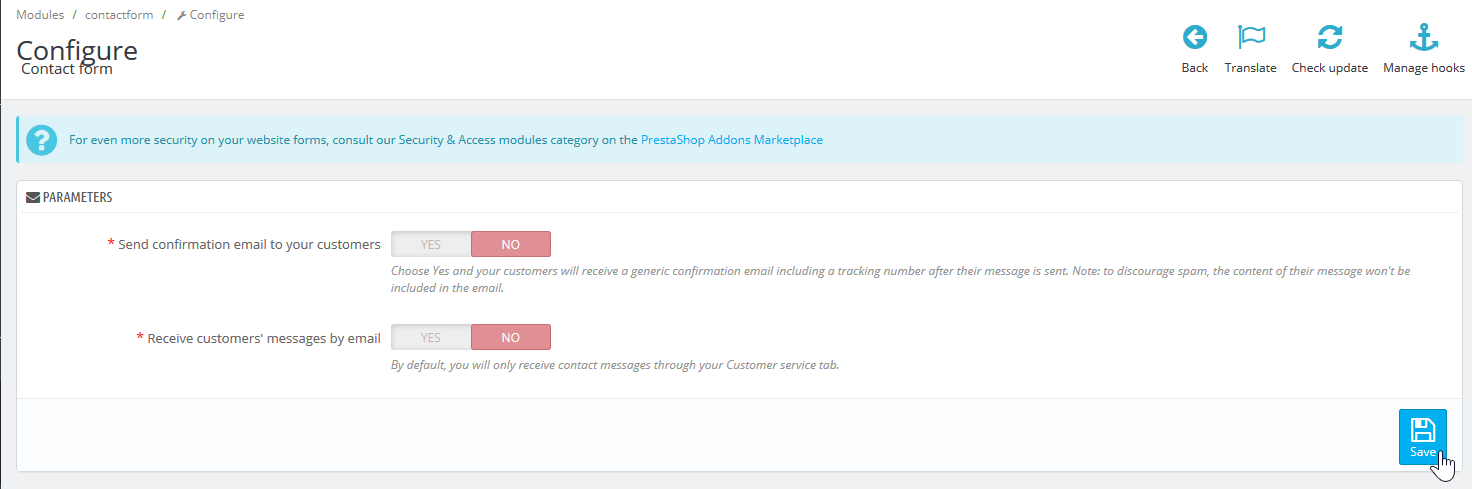Viewport: 1472px width, 489px height.
Task: Select NO for send confirmation email
Action: point(510,244)
